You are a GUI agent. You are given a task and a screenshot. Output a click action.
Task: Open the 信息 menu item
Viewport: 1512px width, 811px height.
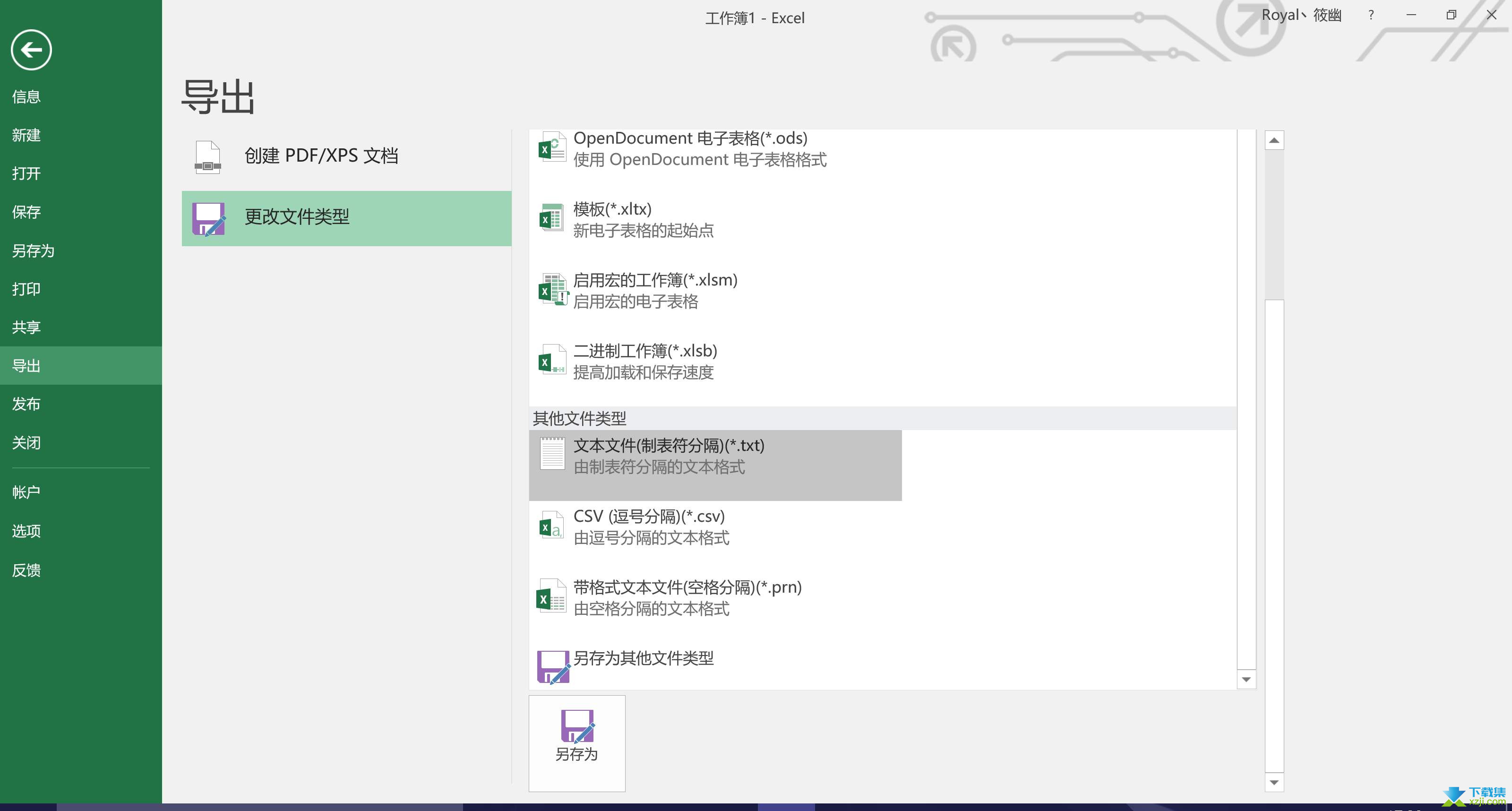point(81,97)
